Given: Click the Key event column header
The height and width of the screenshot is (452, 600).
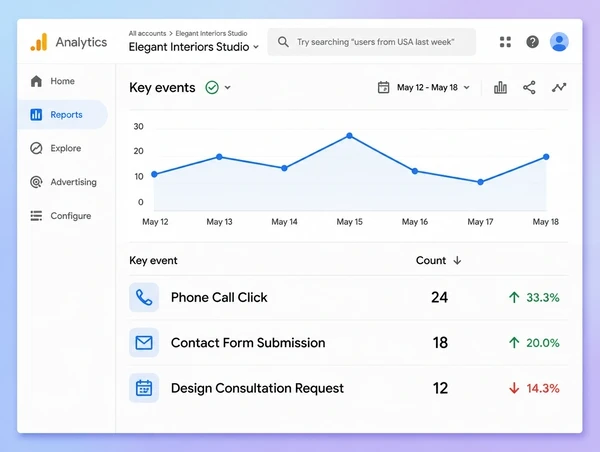Looking at the screenshot, I should (153, 261).
